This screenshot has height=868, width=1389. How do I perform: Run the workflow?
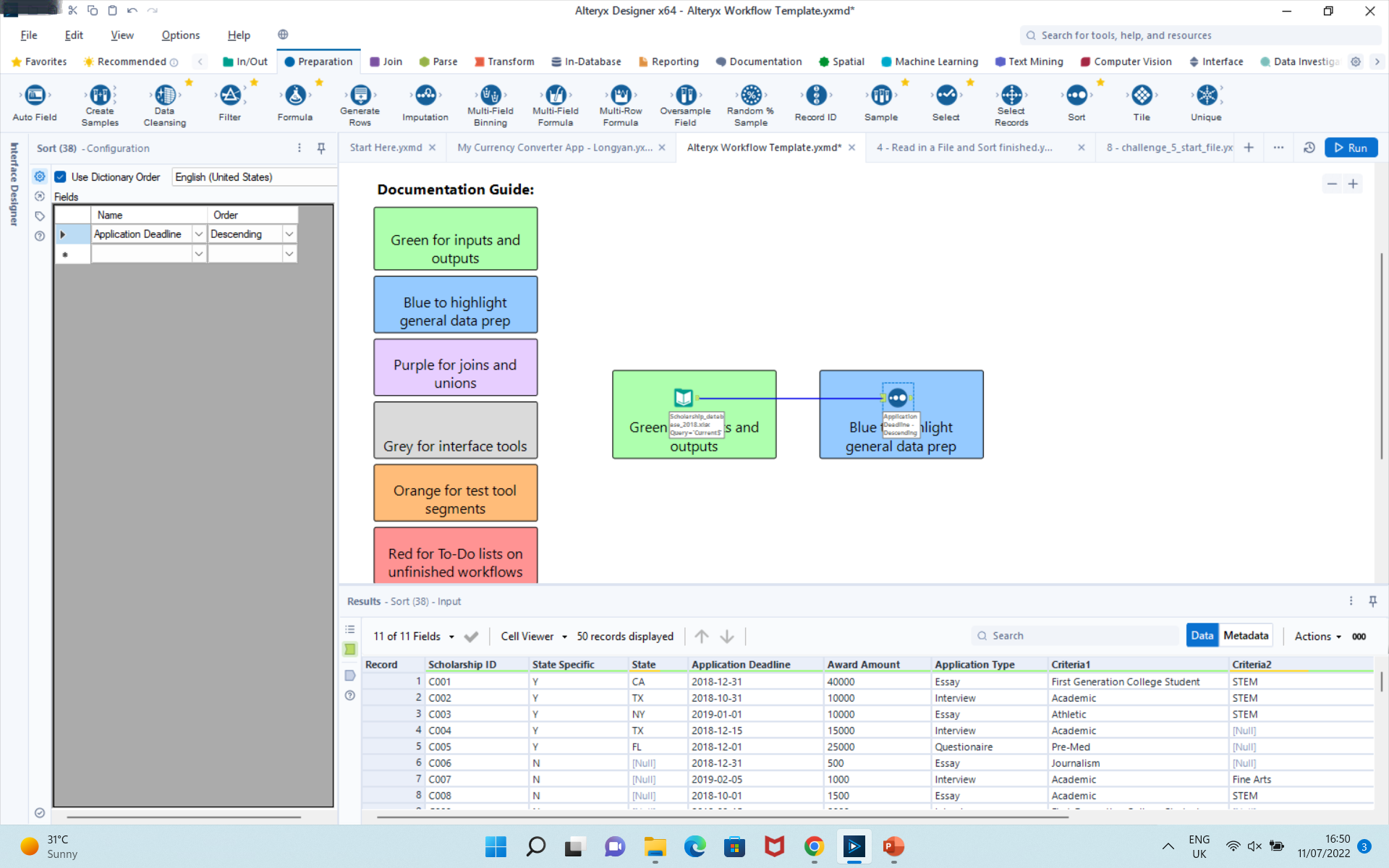(x=1351, y=148)
